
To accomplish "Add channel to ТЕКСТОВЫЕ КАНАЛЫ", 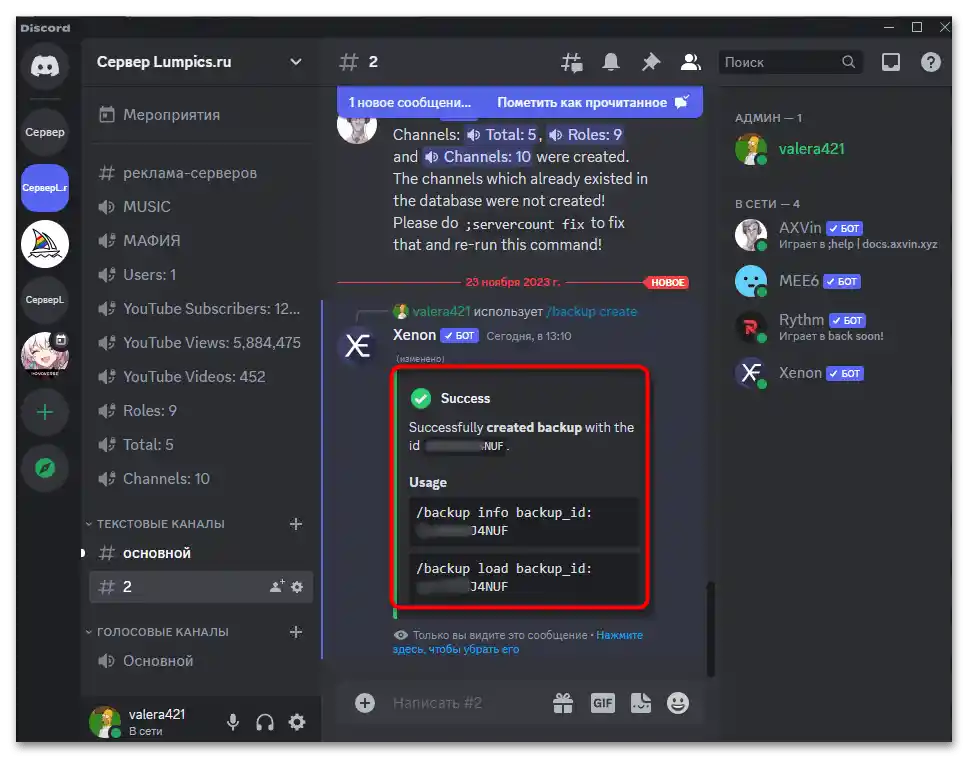I will click(296, 523).
